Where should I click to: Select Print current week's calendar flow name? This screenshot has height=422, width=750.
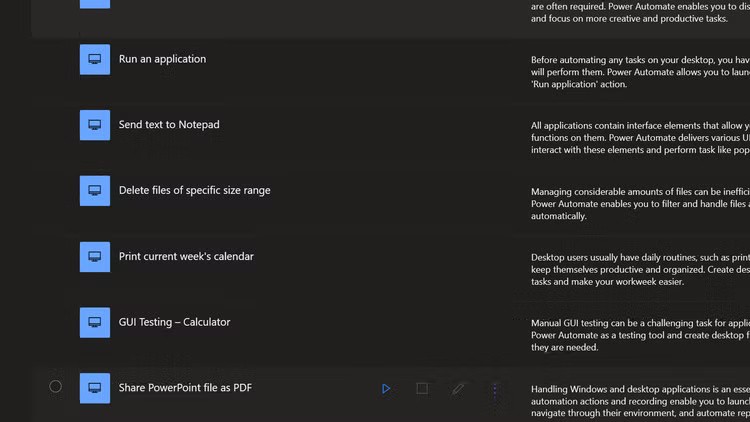(186, 257)
